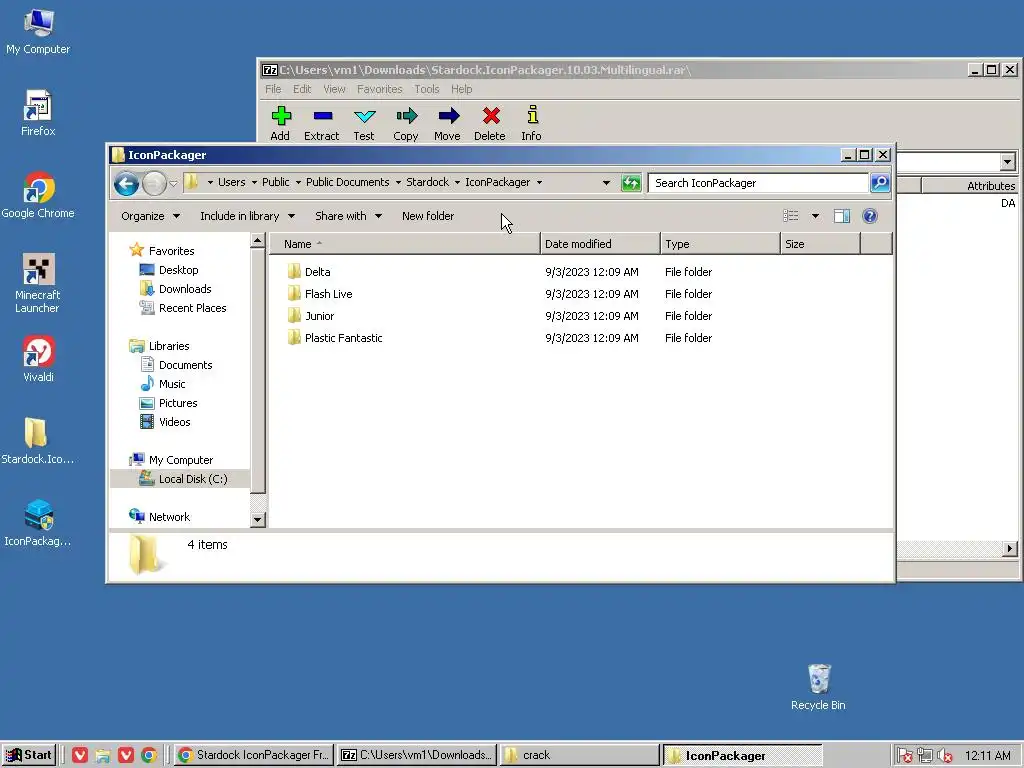1024x768 pixels.
Task: Open Include in library dropdown
Action: click(x=248, y=216)
